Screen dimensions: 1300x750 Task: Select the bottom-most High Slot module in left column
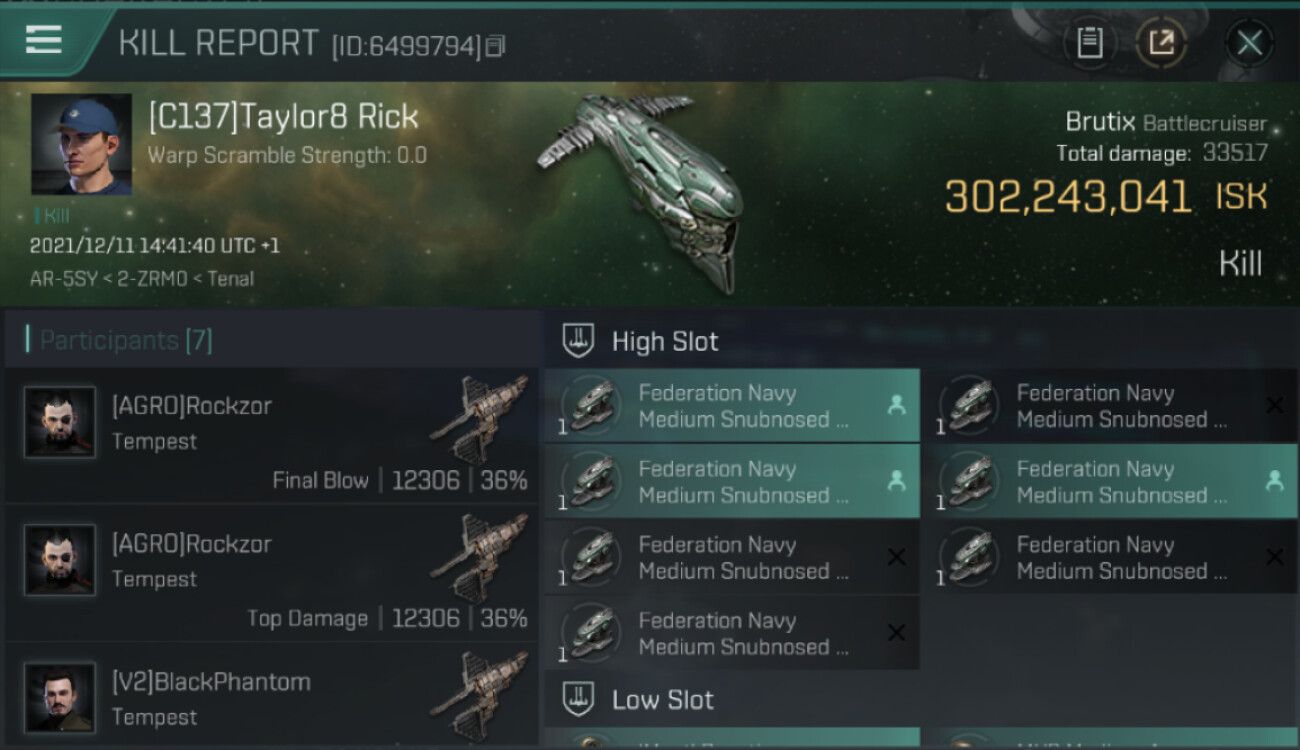click(731, 633)
